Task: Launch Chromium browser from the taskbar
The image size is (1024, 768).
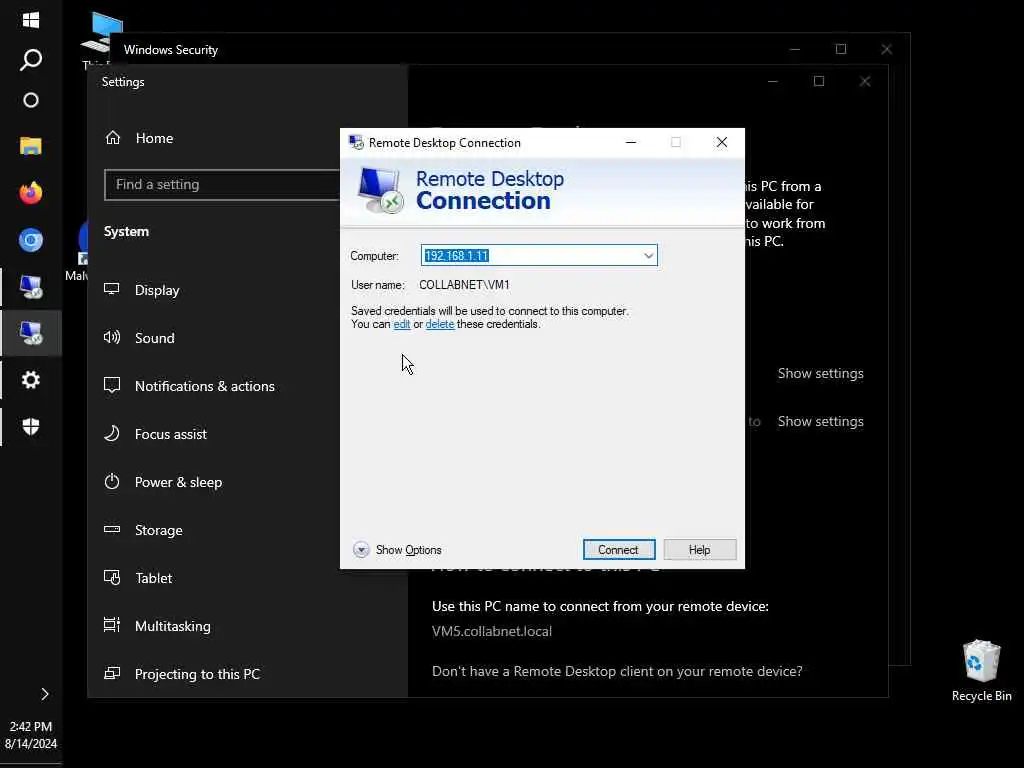Action: click(x=31, y=240)
